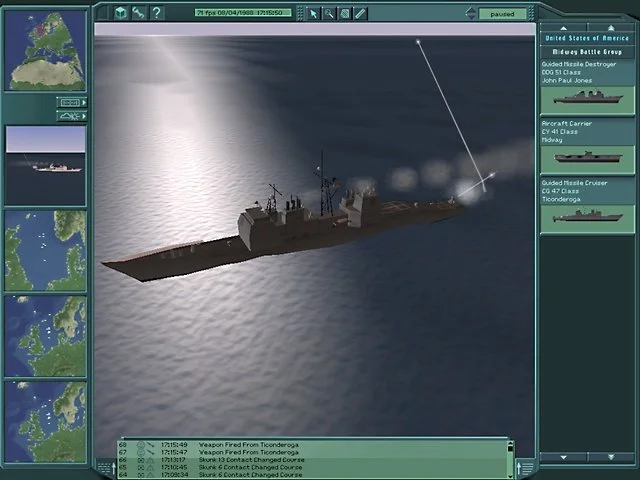Select John Paul Jones destroyer entry
The width and height of the screenshot is (640, 480).
588,86
